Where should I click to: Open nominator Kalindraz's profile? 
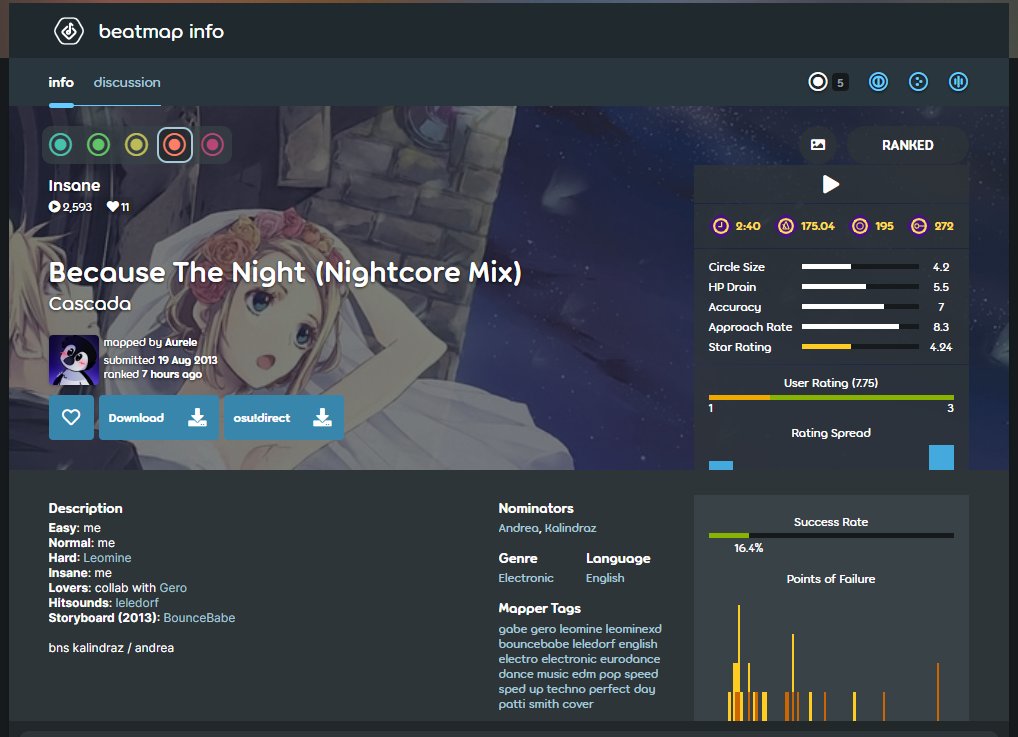570,528
